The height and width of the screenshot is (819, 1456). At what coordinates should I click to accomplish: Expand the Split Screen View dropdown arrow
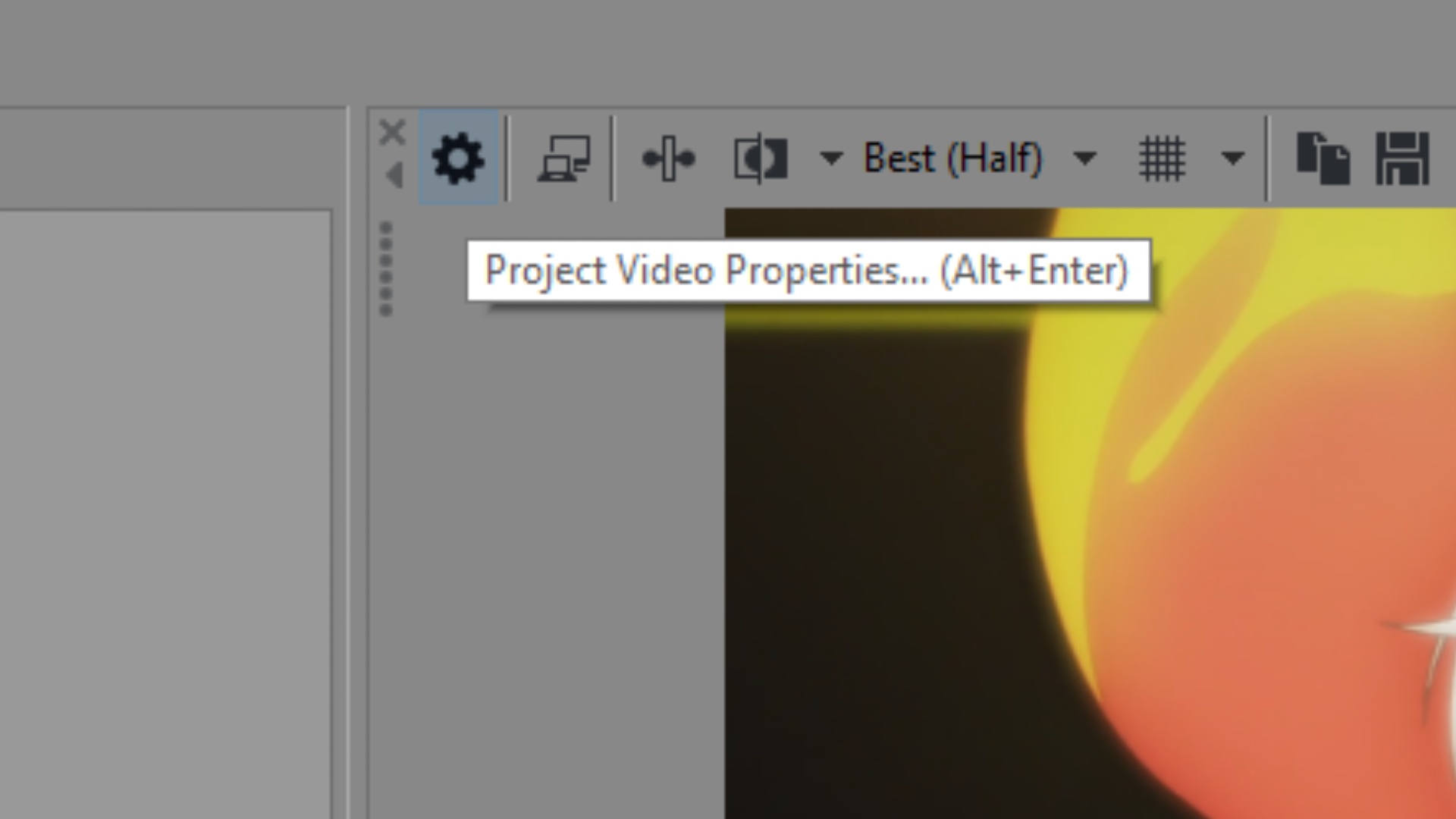pos(830,158)
